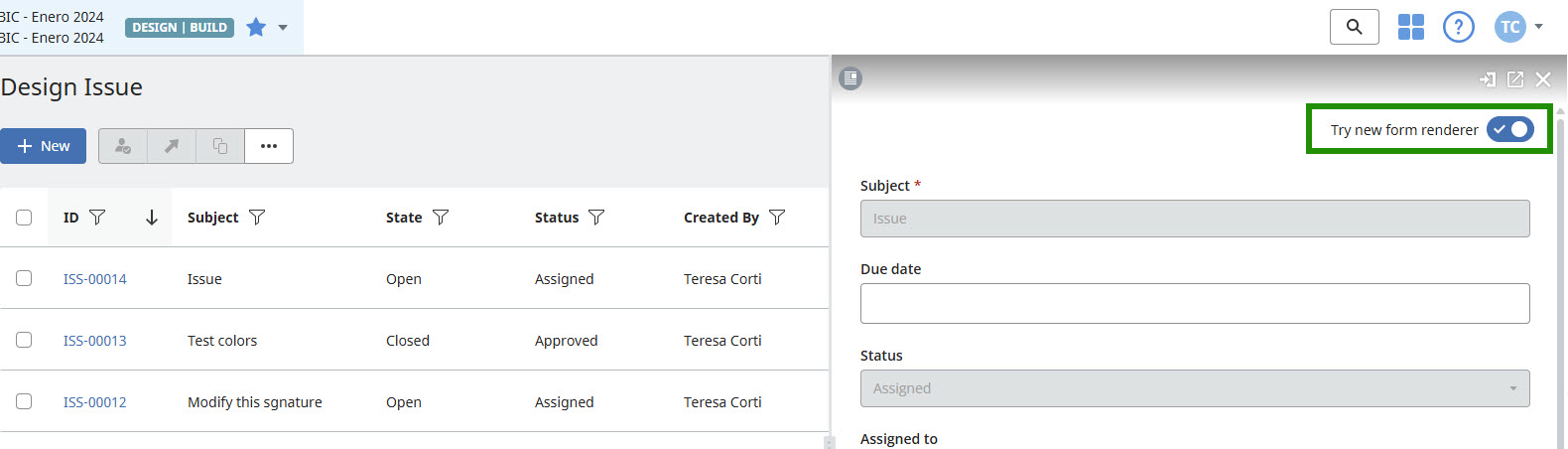Image resolution: width=1568 pixels, height=449 pixels.
Task: Open the ISS-00013 issue link
Action: pyautogui.click(x=95, y=341)
